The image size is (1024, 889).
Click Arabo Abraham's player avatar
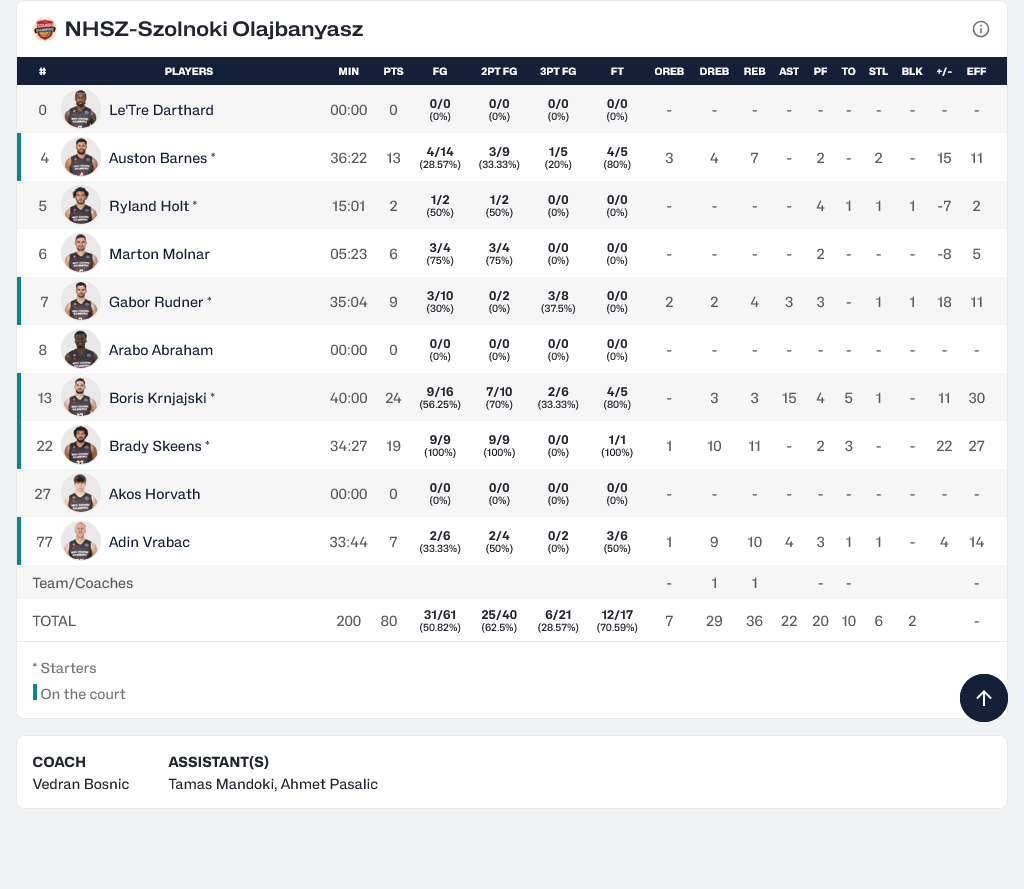pyautogui.click(x=81, y=350)
